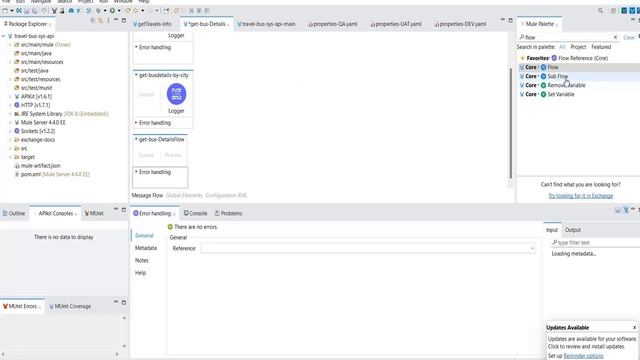Maximize the editor area
Image resolution: width=640 pixels, height=360 pixels.
pos(510,20)
